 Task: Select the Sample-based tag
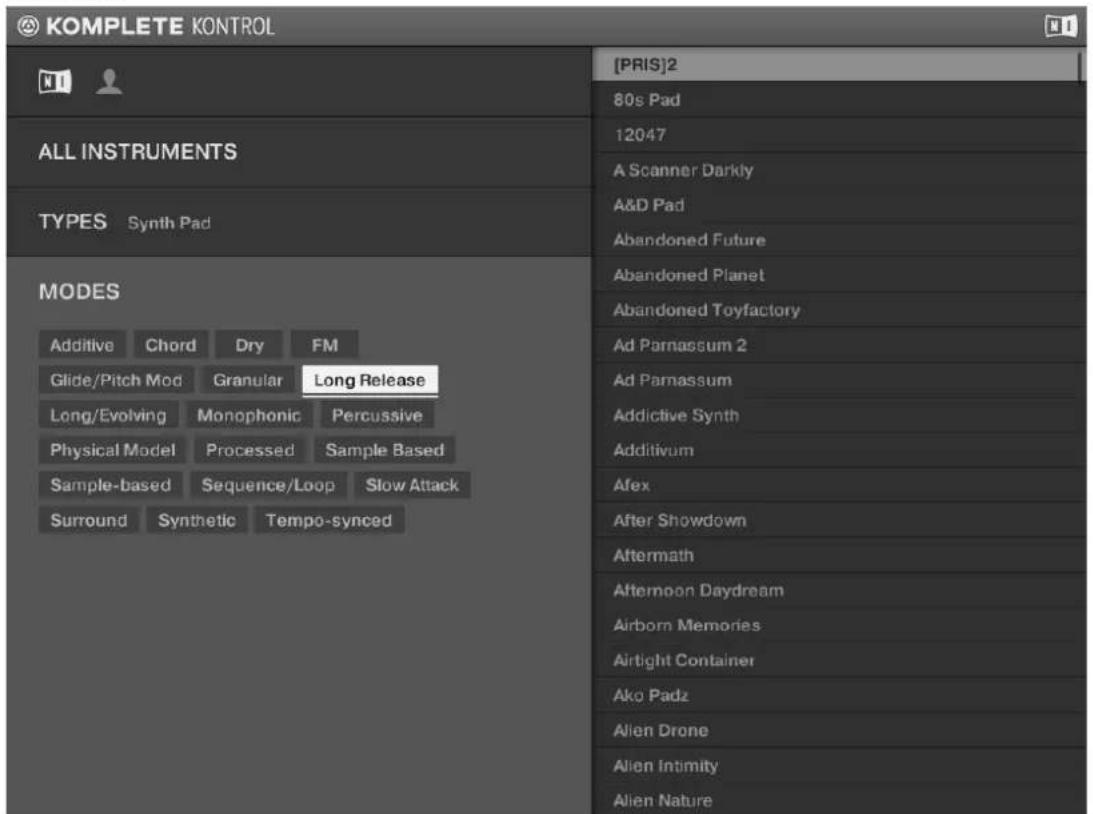(x=110, y=485)
